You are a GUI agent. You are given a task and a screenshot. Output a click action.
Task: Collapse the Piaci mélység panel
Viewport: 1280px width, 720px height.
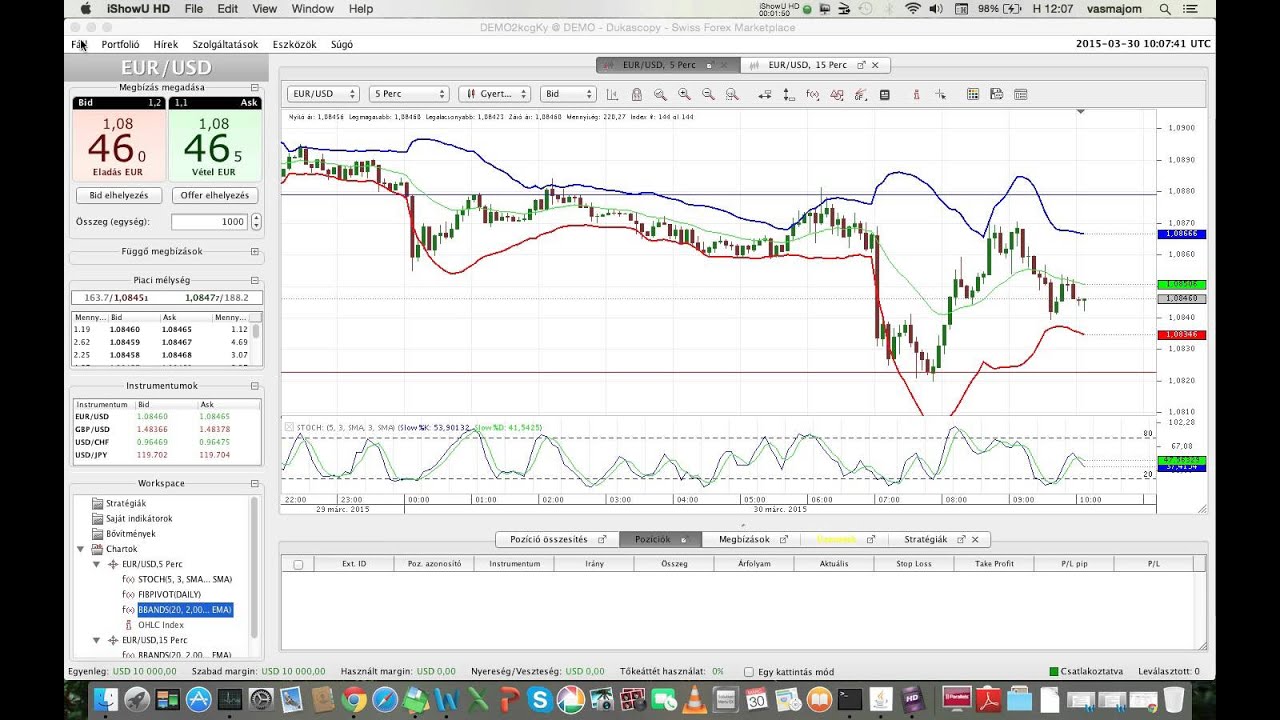point(254,280)
